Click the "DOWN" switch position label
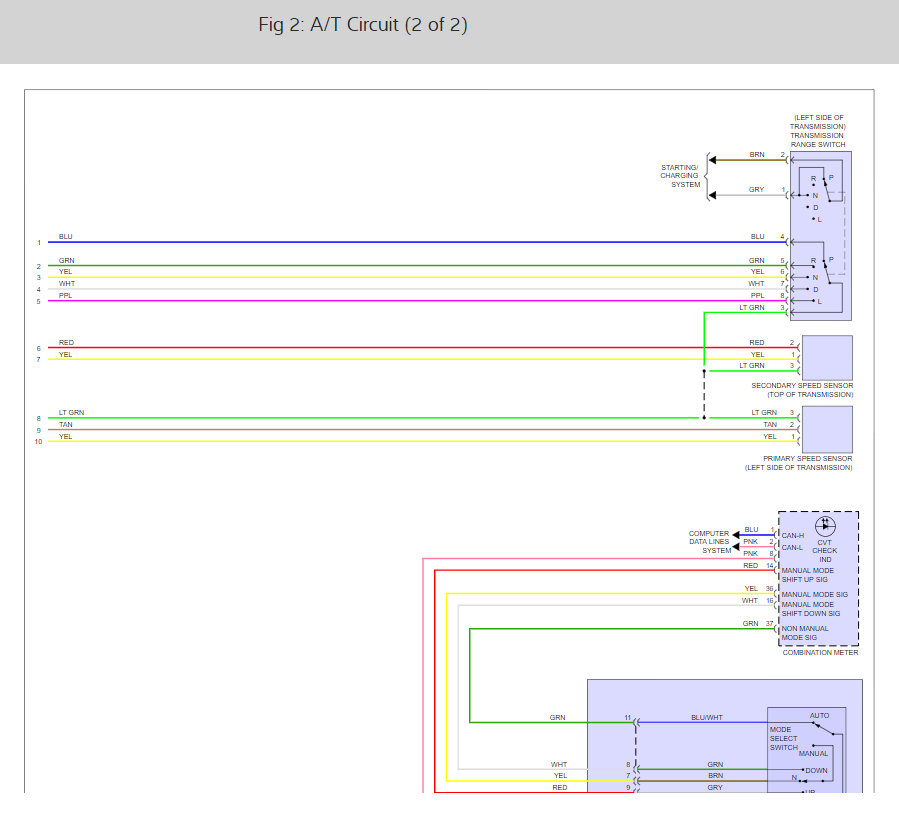 pyautogui.click(x=816, y=770)
